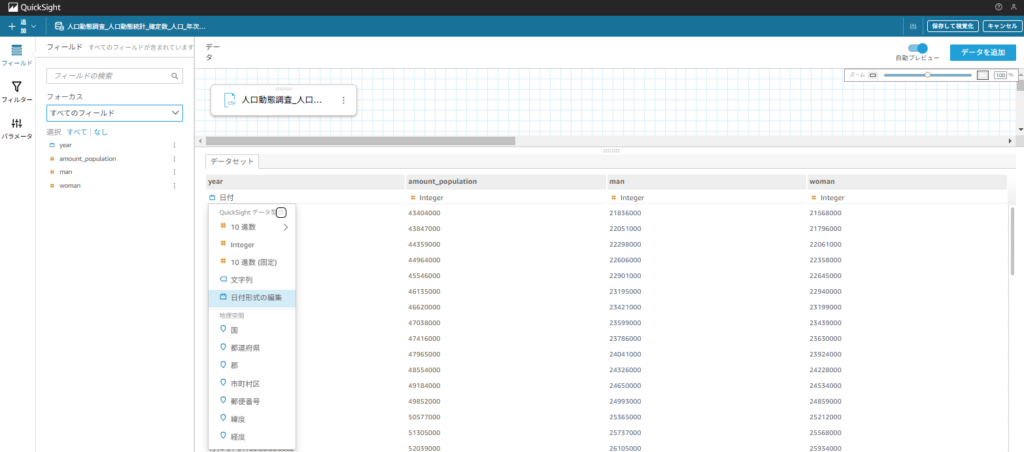Screen dimensions: 1024x452
Task: Toggle the 自動プレビュー switch
Action: click(917, 48)
